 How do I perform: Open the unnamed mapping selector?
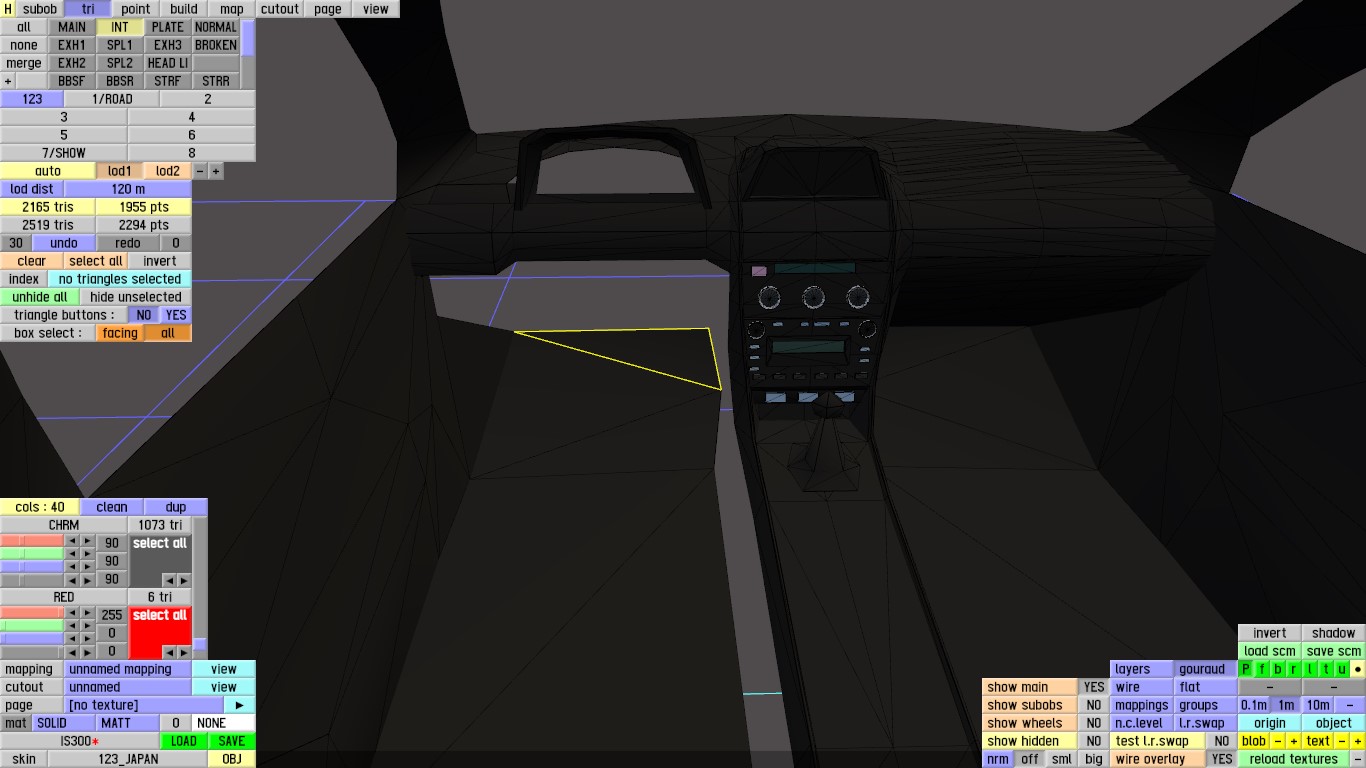(128, 669)
